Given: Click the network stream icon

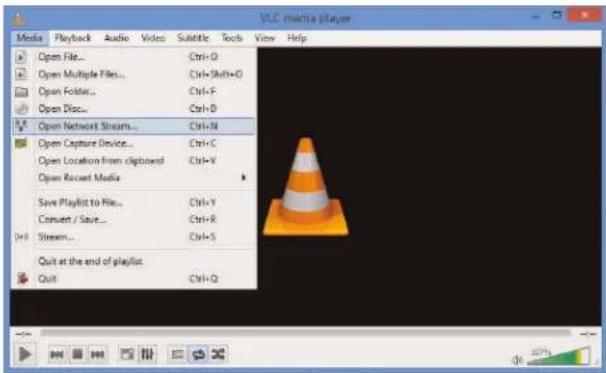Looking at the screenshot, I should coord(21,126).
